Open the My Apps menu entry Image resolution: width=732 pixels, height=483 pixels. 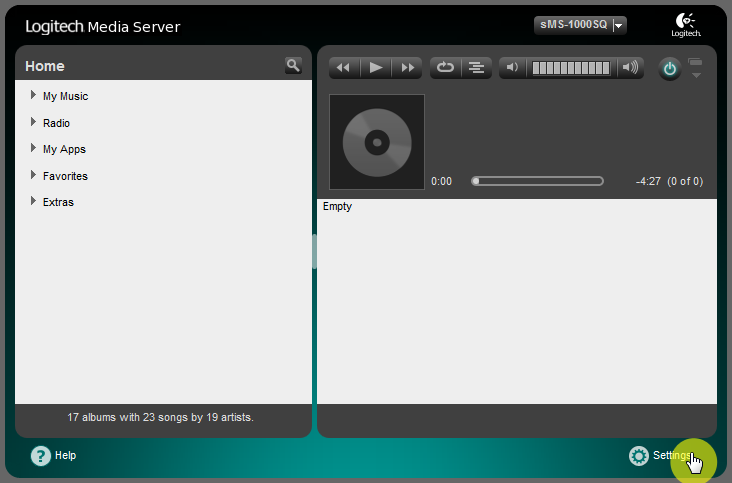(x=64, y=149)
